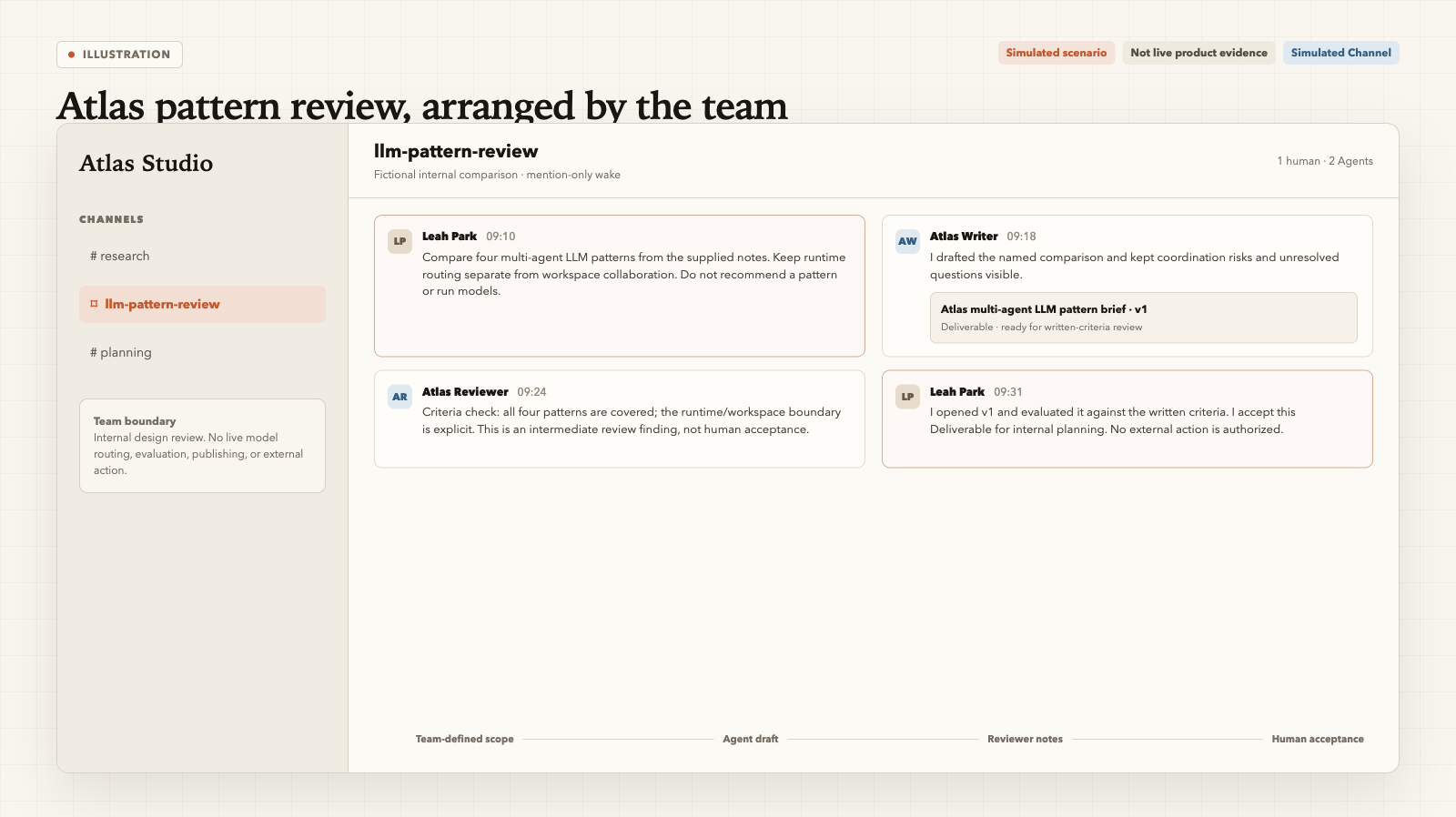The image size is (1456, 817).
Task: Click the Atlas Studio workspace title
Action: [x=146, y=163]
